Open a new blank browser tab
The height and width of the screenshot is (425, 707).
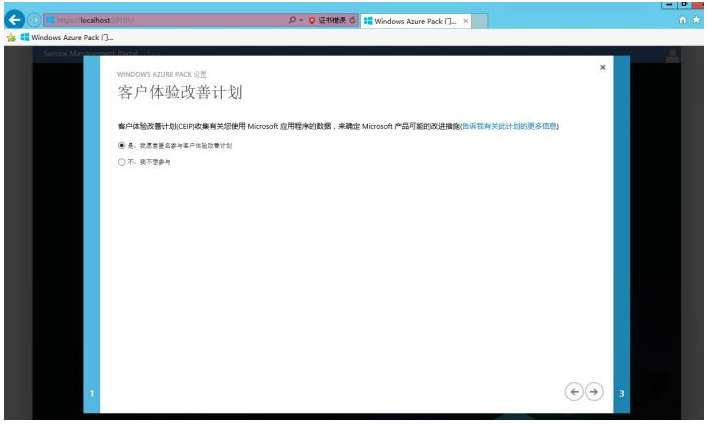(x=479, y=21)
